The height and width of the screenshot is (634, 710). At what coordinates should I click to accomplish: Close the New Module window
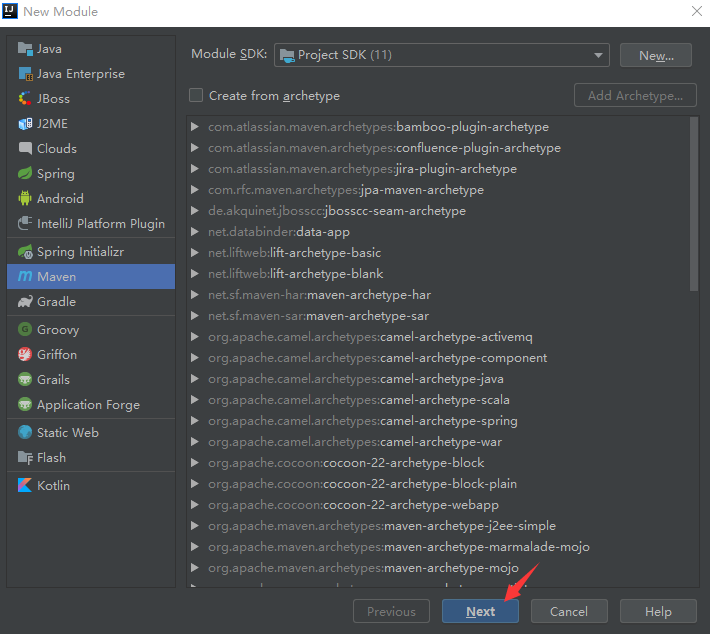[697, 11]
